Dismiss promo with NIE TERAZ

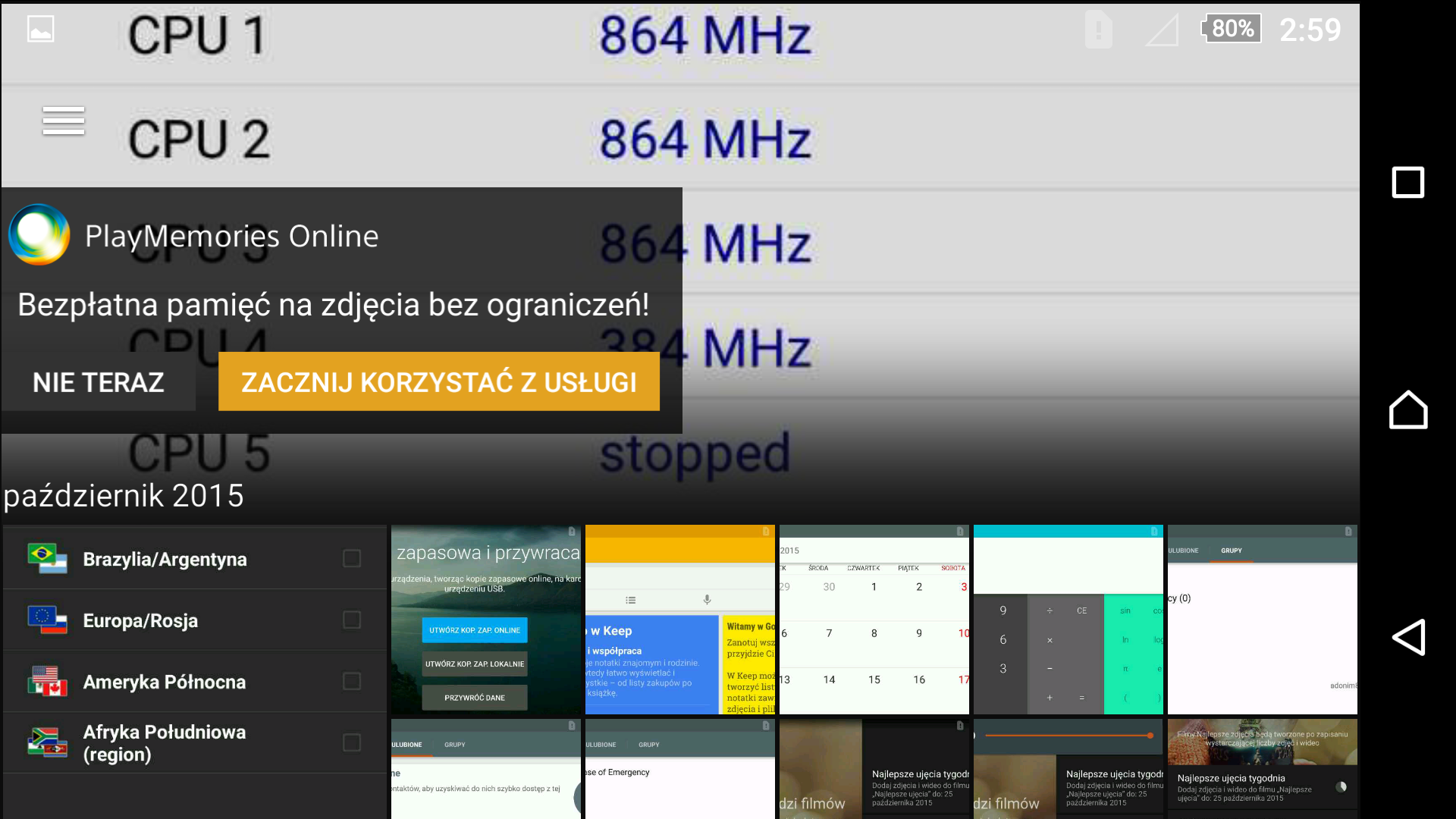coord(99,382)
